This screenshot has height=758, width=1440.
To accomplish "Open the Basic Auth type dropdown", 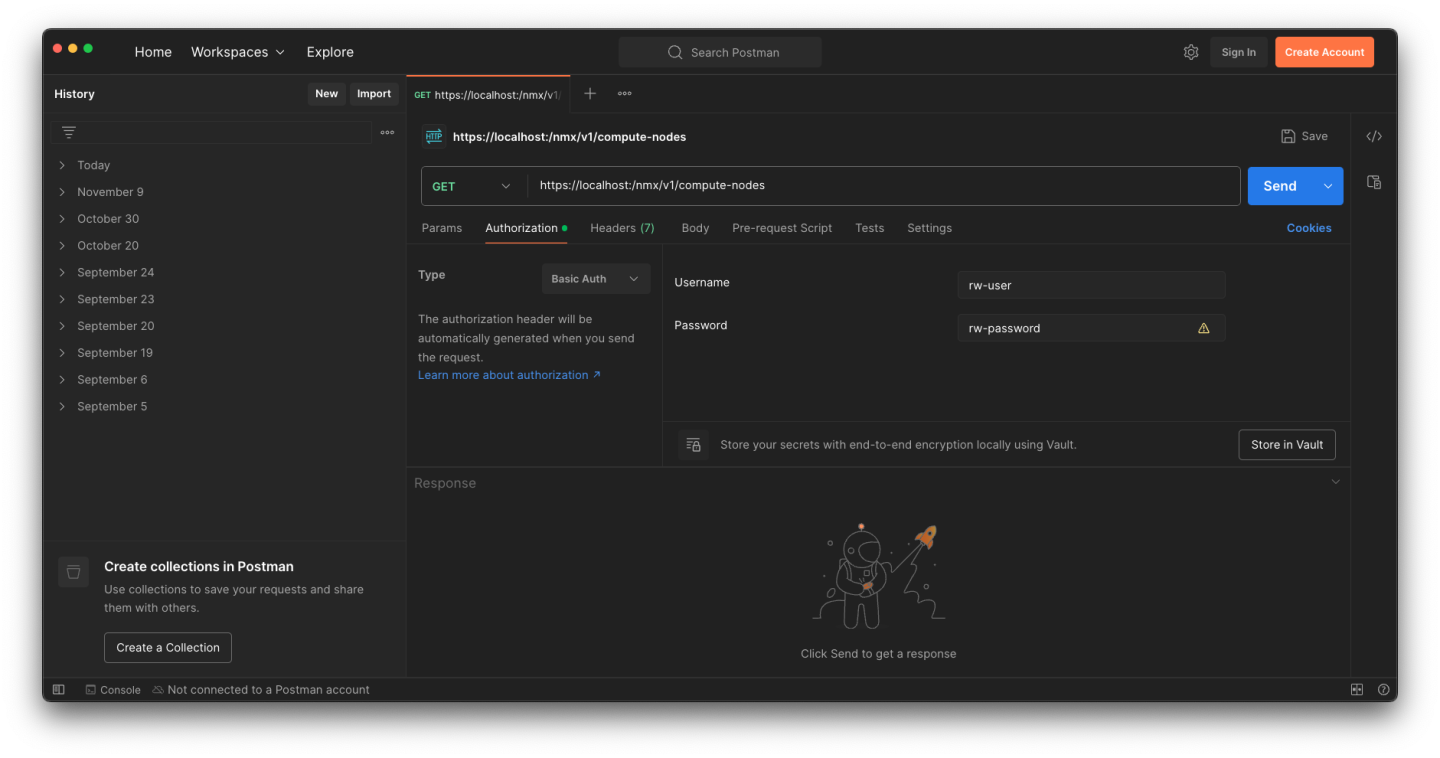I will 595,278.
